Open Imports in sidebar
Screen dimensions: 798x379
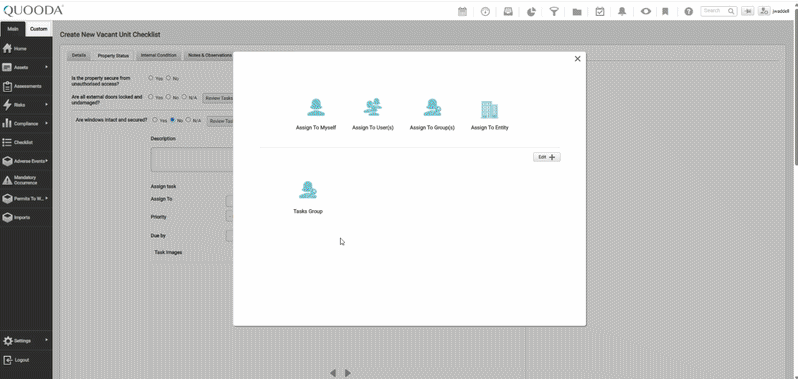pos(26,218)
